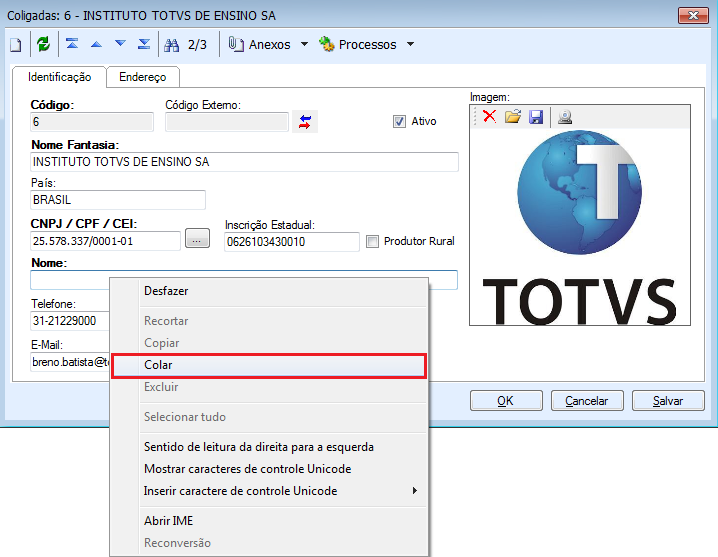Select Abrir IME menu entry

(x=269, y=521)
